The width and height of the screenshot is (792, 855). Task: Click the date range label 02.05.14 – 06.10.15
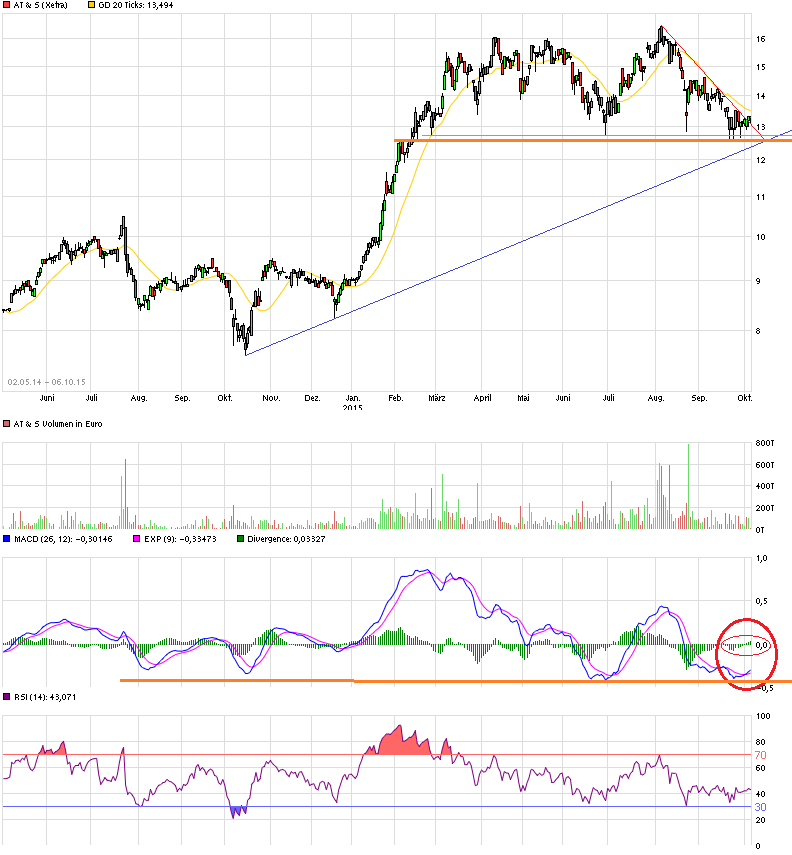click(x=46, y=381)
